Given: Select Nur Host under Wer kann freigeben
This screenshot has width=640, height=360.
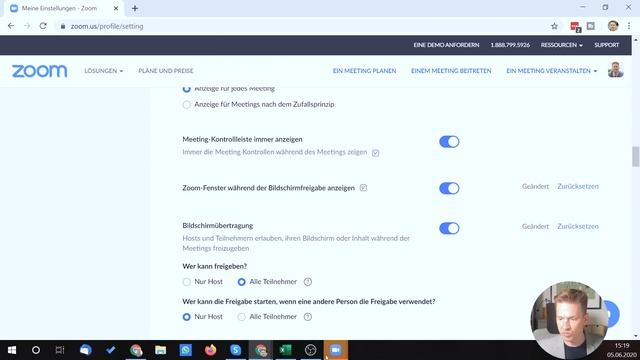Looking at the screenshot, I should pos(187,282).
